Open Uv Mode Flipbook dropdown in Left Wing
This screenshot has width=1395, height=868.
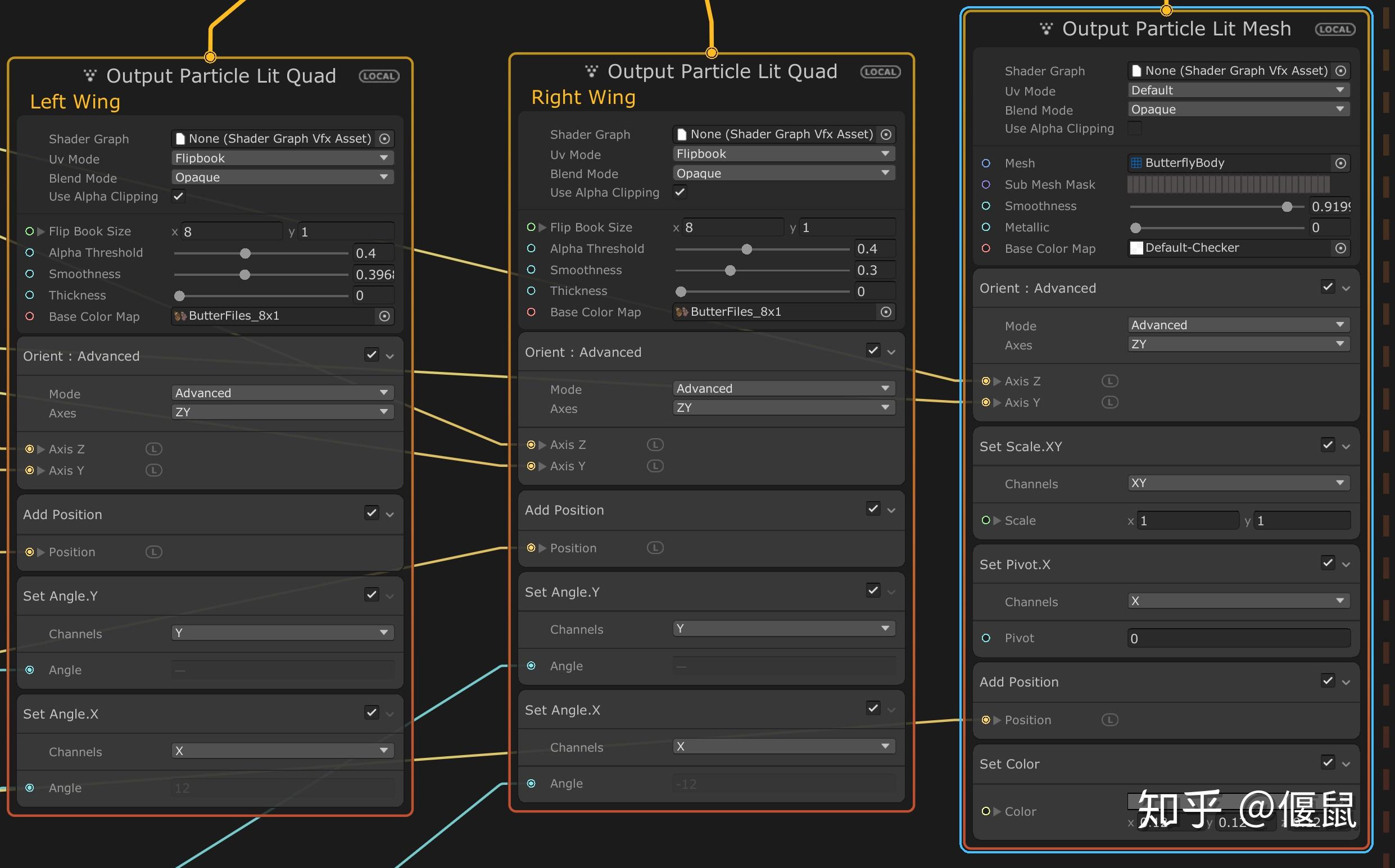click(x=282, y=158)
